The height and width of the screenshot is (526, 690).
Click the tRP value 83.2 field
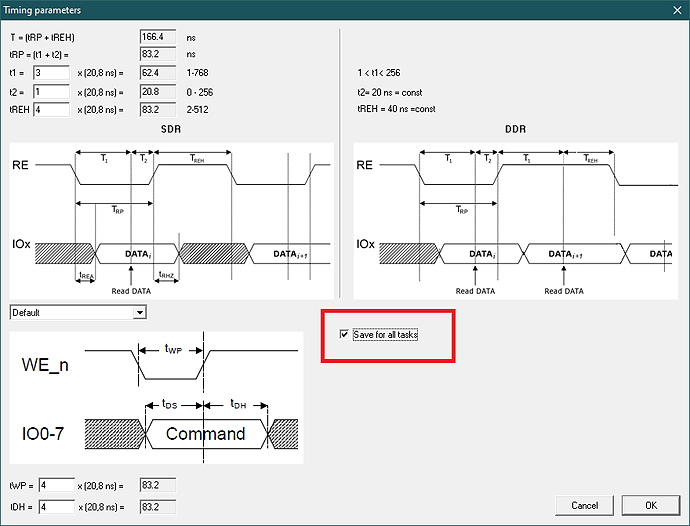coord(158,54)
